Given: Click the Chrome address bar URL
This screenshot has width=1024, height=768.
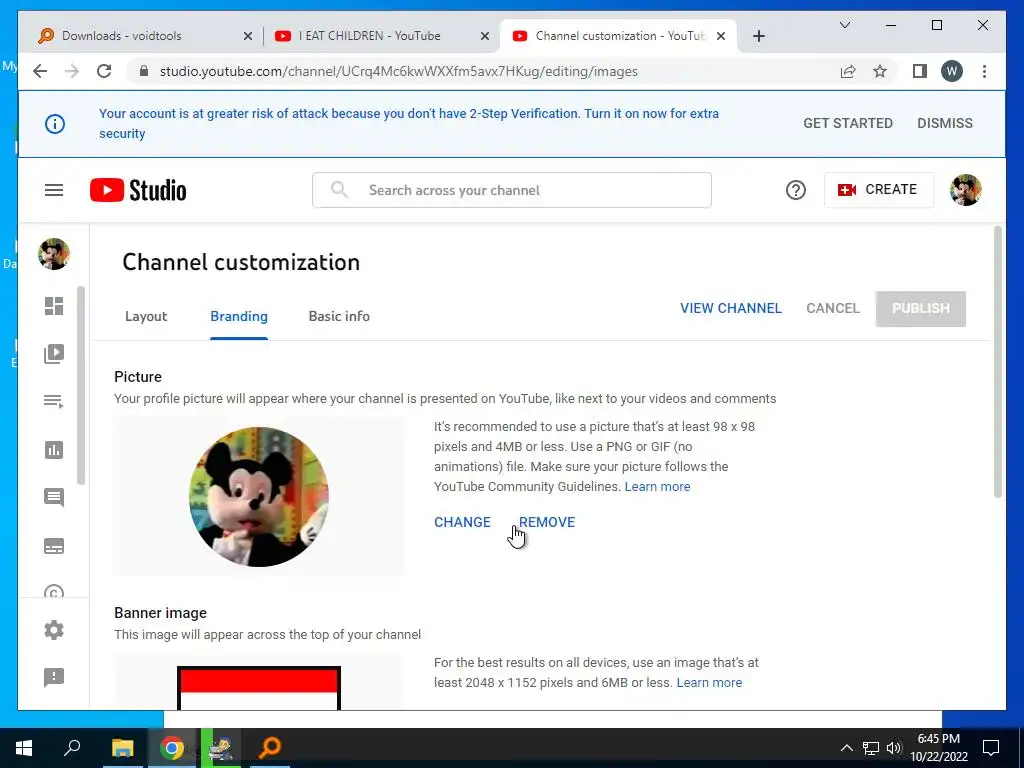Looking at the screenshot, I should coord(398,71).
